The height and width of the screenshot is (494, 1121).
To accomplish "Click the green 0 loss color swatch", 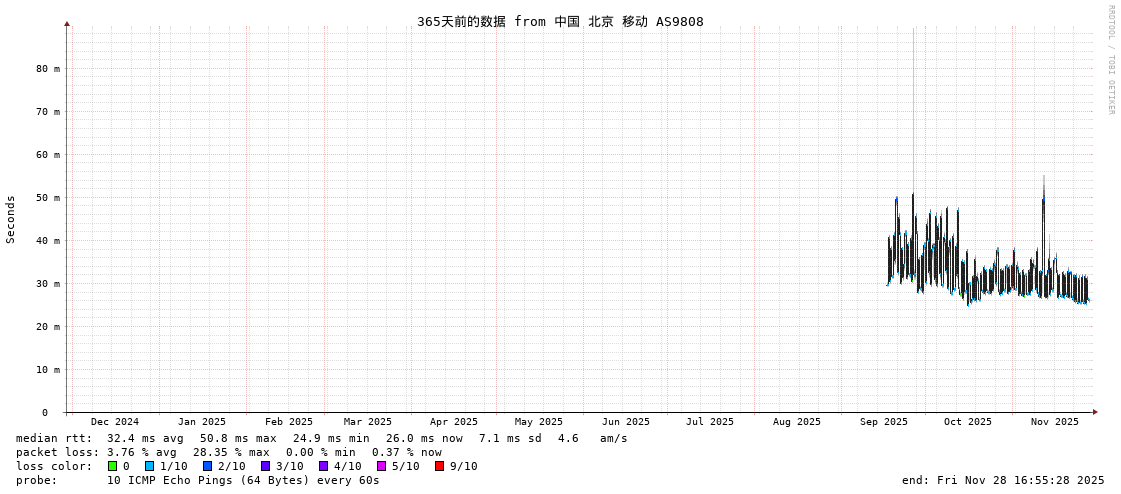I will click(x=112, y=466).
